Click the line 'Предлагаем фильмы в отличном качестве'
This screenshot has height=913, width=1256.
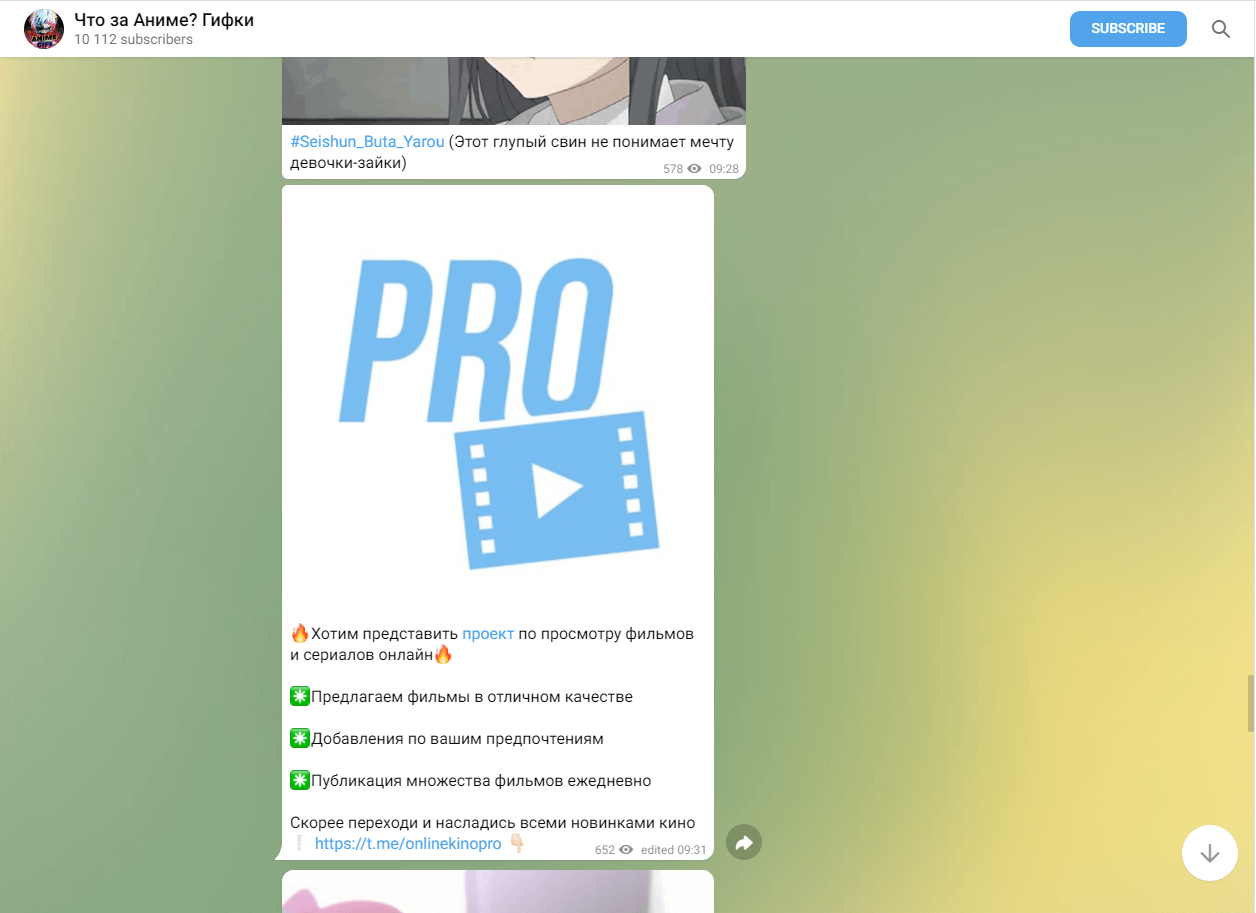[x=472, y=697]
